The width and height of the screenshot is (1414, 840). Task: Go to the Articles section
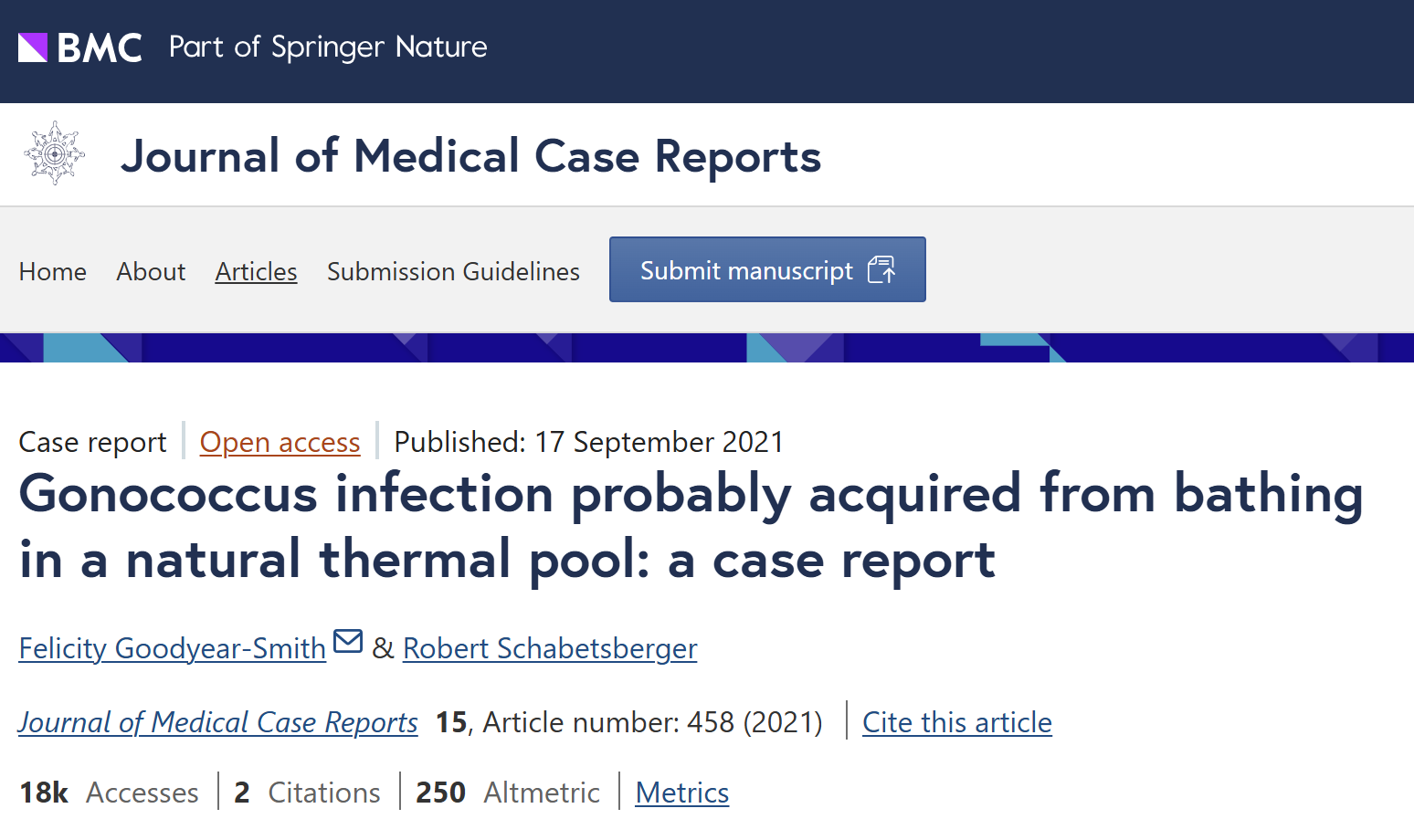pyautogui.click(x=257, y=271)
